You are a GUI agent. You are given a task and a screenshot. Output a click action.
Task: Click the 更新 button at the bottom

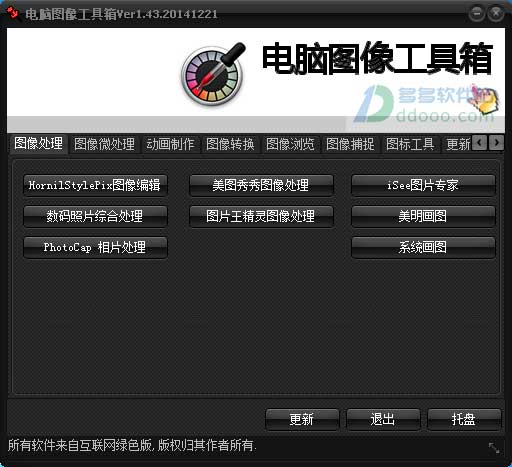coord(302,419)
